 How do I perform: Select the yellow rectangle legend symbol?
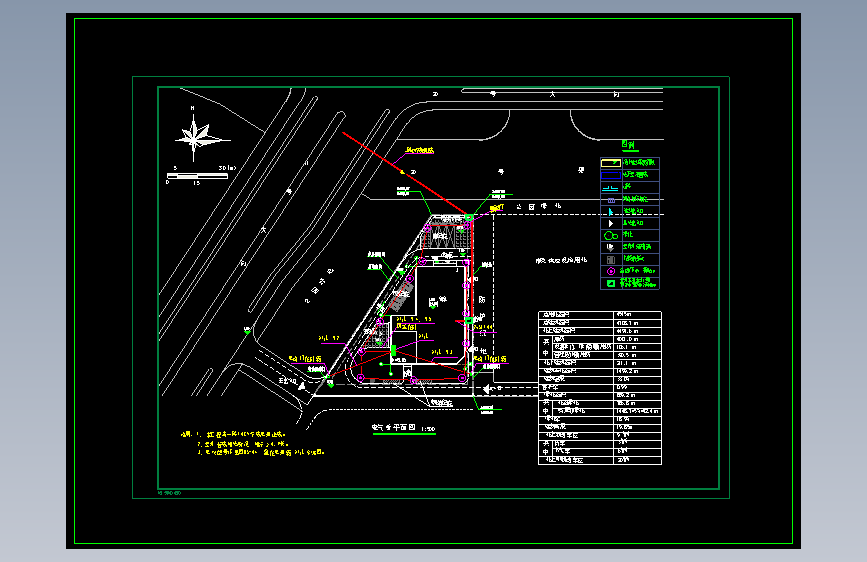(x=610, y=163)
